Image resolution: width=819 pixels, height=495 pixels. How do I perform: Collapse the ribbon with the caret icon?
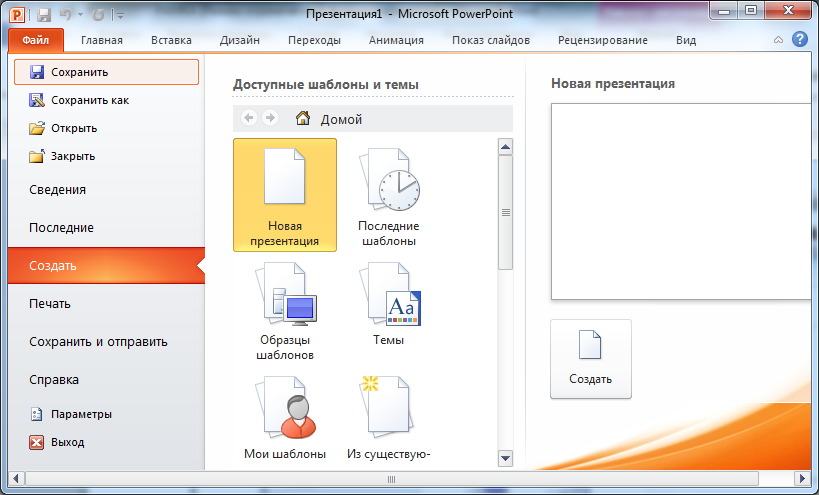[778, 40]
